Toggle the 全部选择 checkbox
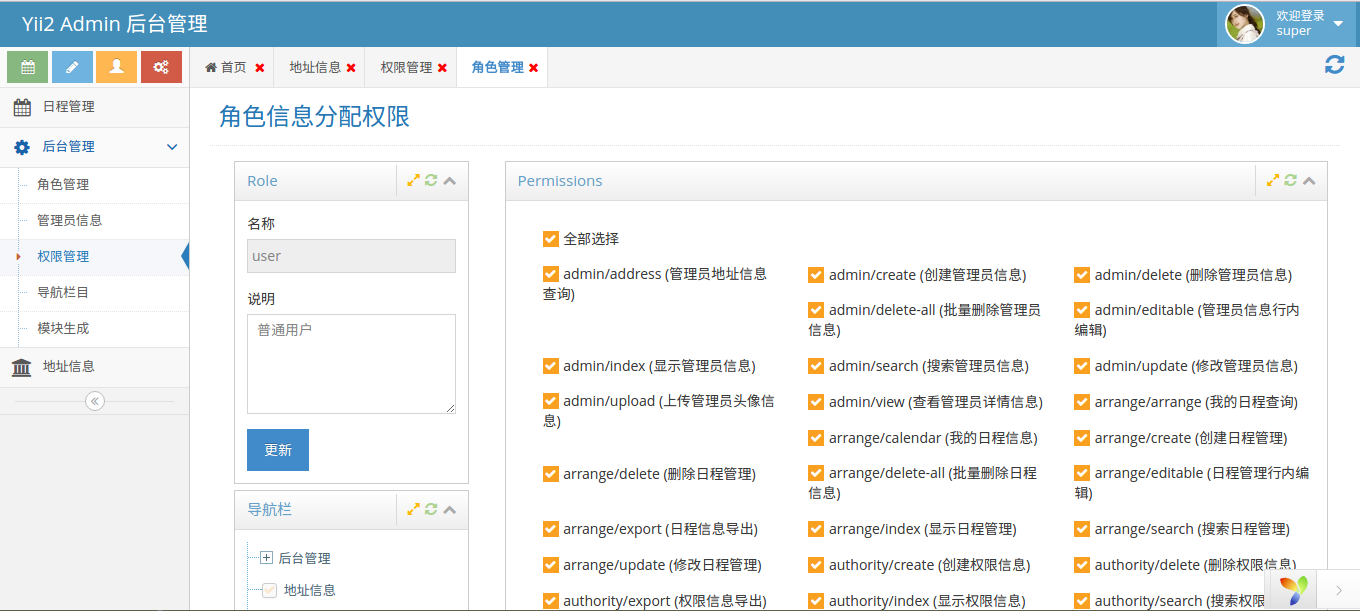This screenshot has height=611, width=1360. tap(551, 239)
